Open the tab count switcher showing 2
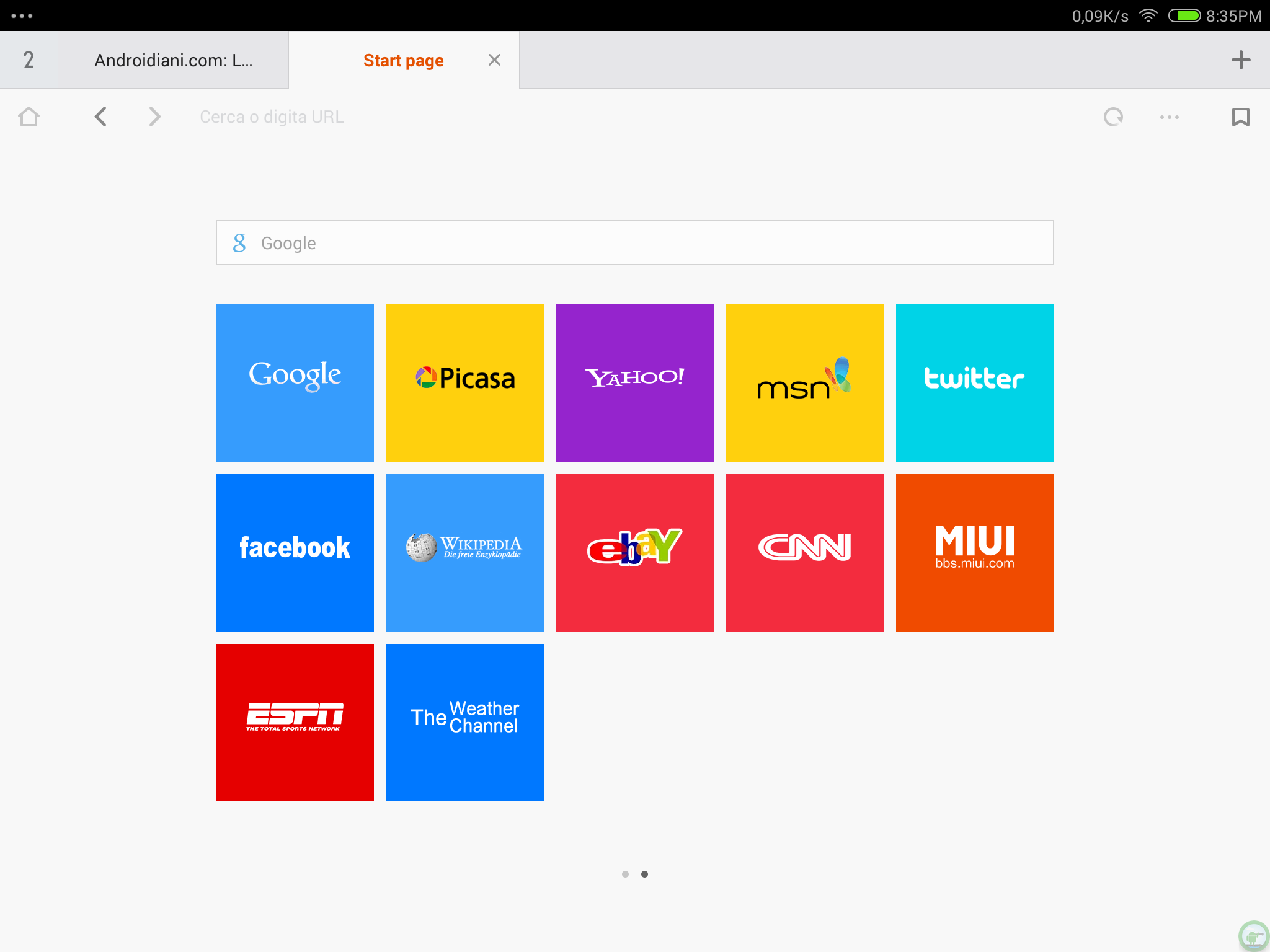 29,60
